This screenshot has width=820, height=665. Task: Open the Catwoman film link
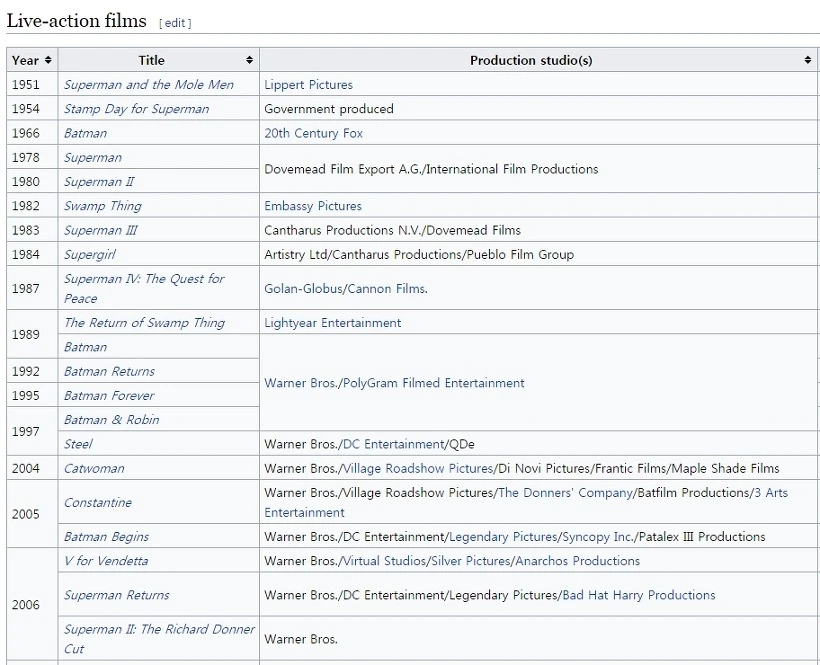[94, 468]
